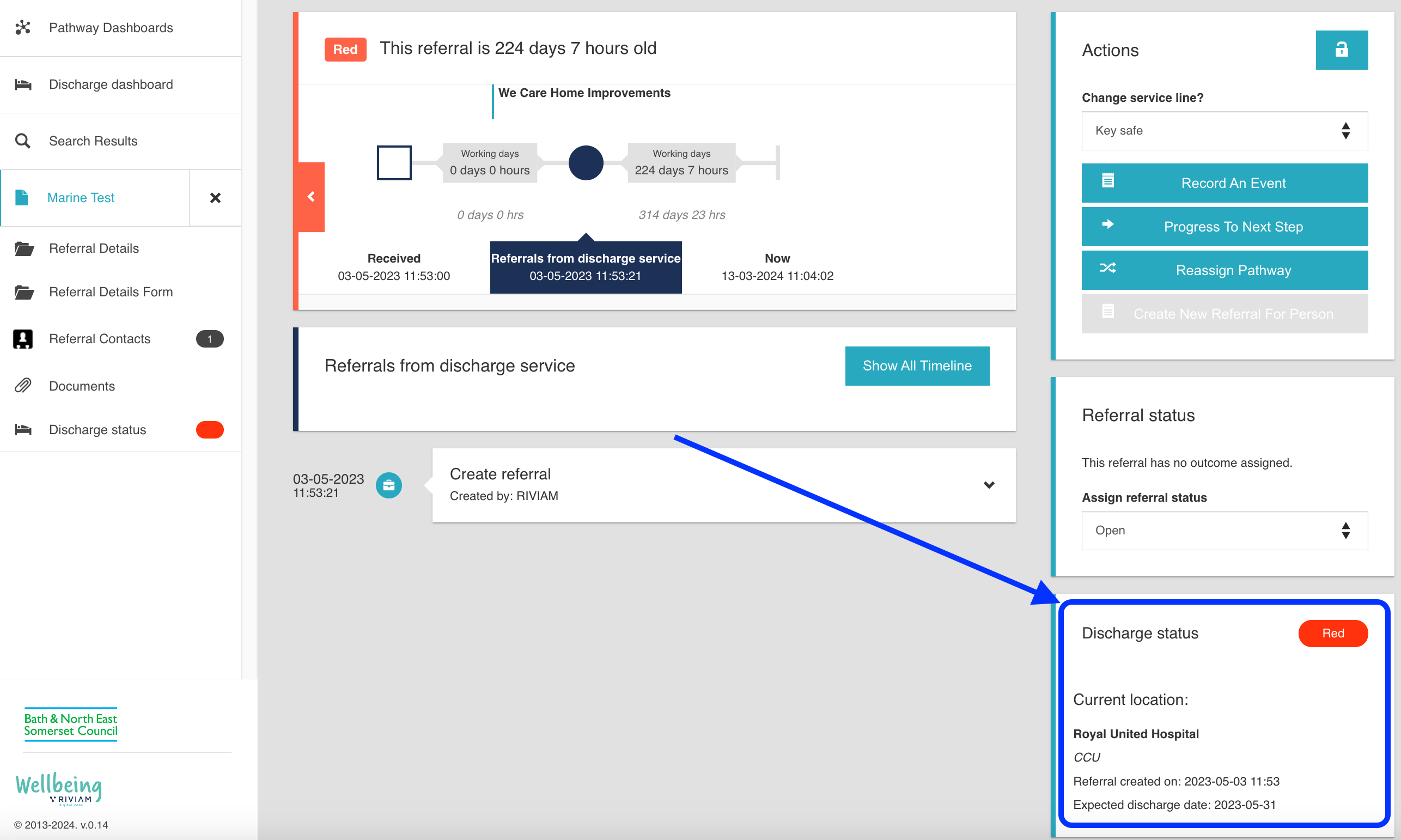
Task: Click the lock icon in Actions panel
Action: (1341, 50)
